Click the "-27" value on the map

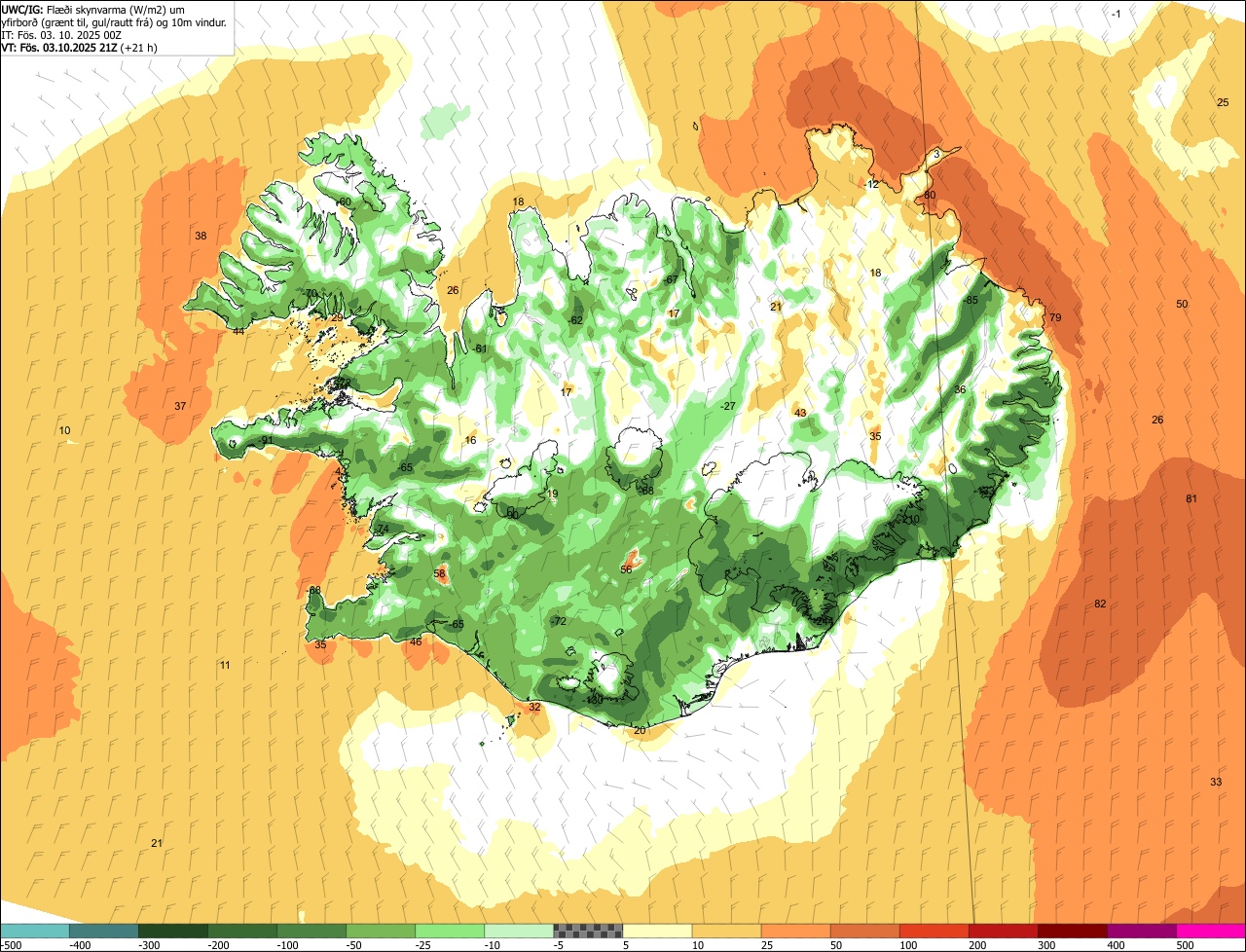(726, 406)
